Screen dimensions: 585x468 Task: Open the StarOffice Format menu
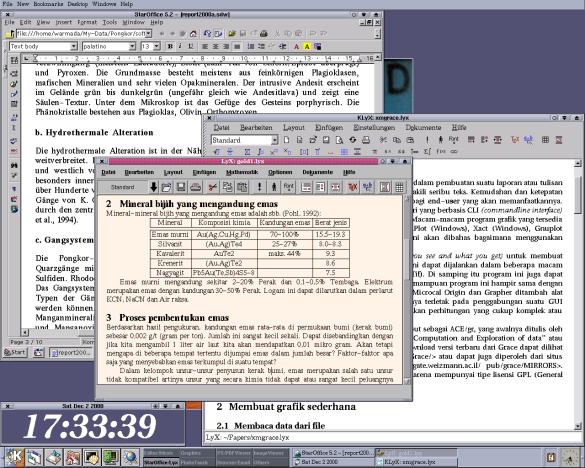click(x=87, y=22)
